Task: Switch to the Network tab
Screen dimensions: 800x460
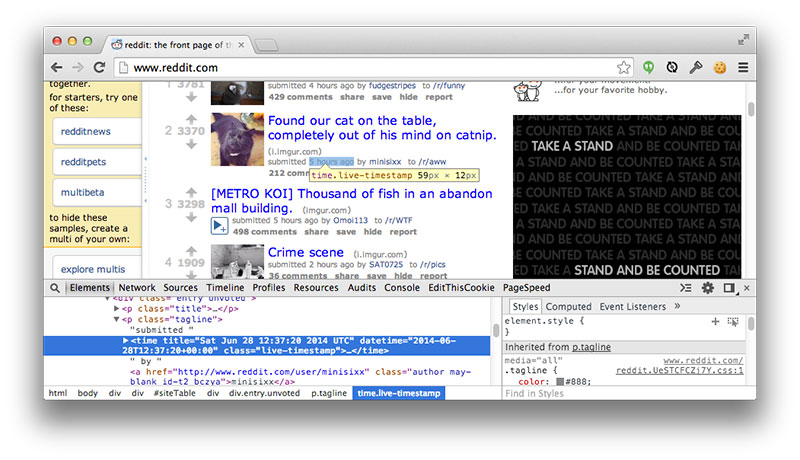Action: point(137,288)
